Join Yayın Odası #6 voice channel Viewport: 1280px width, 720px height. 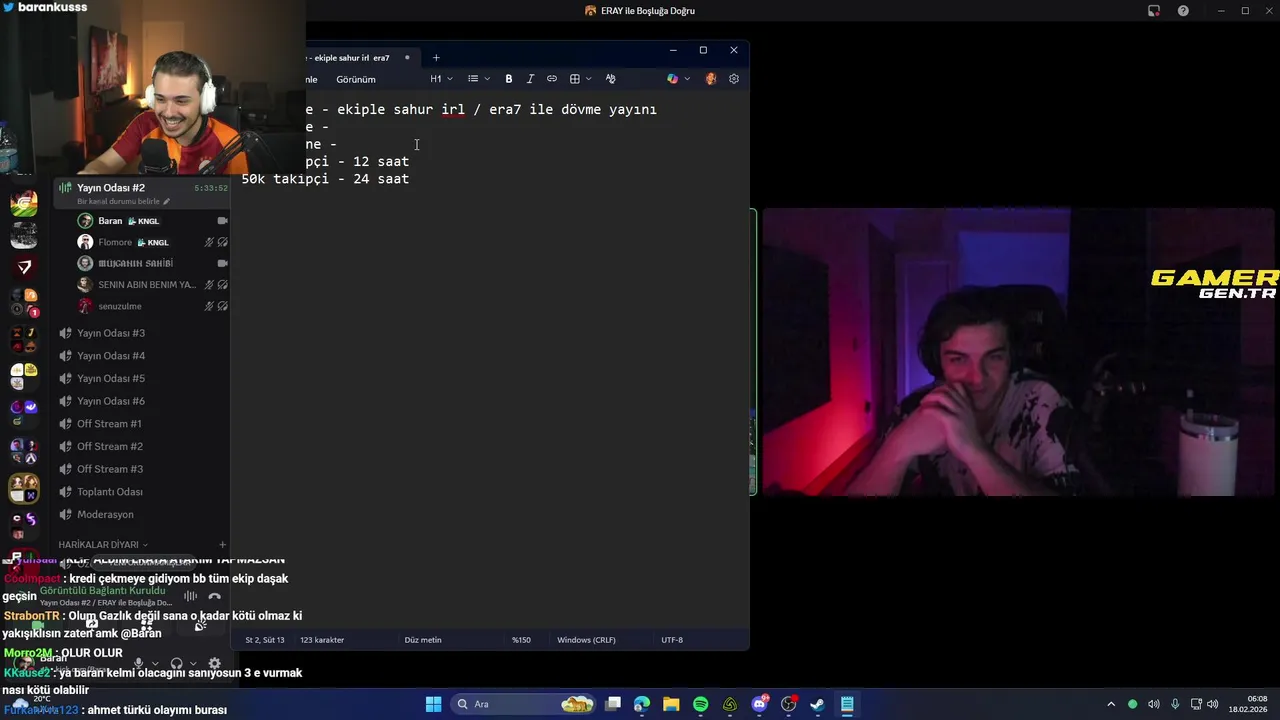(111, 401)
